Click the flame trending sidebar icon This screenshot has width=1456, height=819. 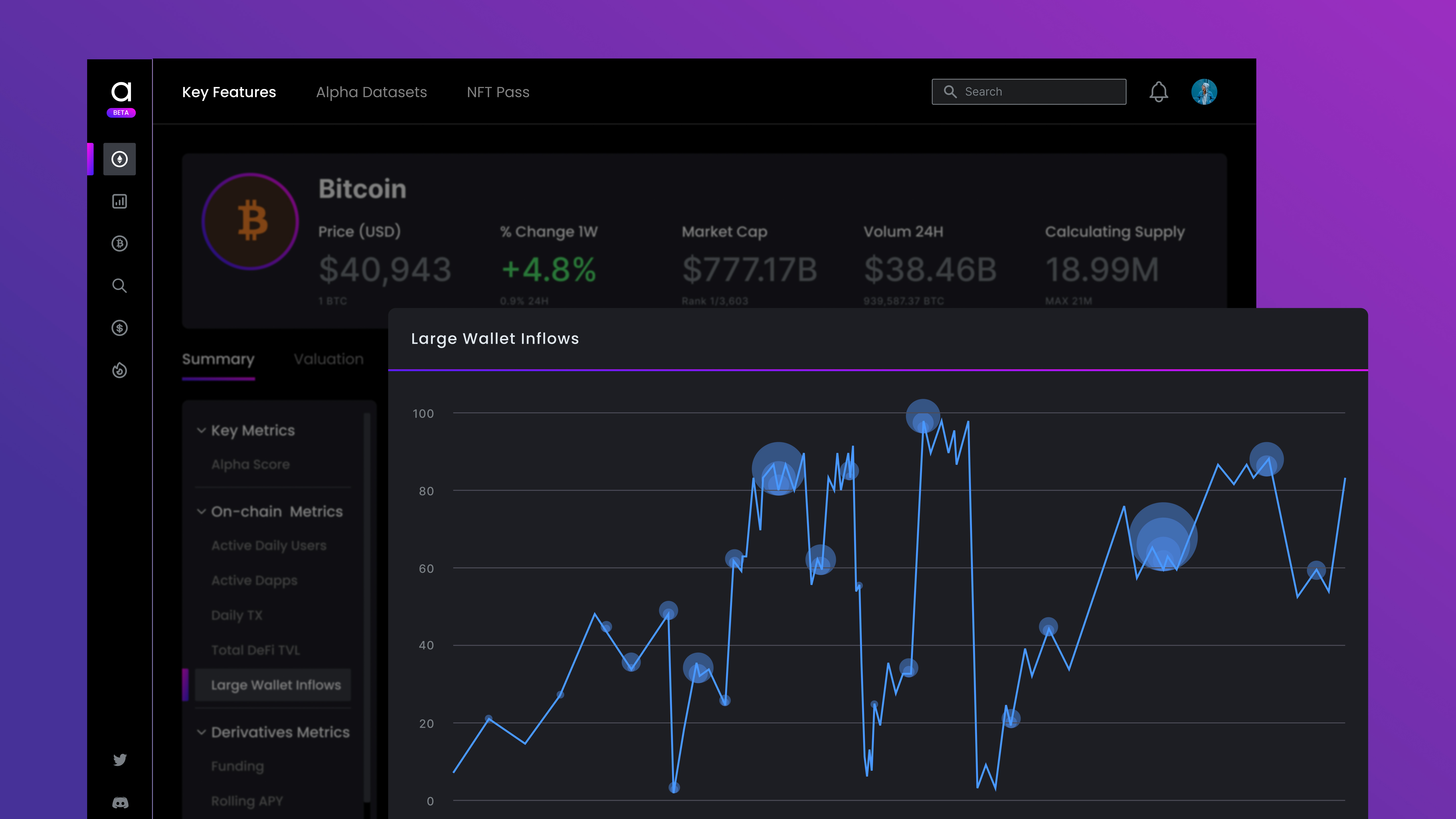[x=119, y=370]
